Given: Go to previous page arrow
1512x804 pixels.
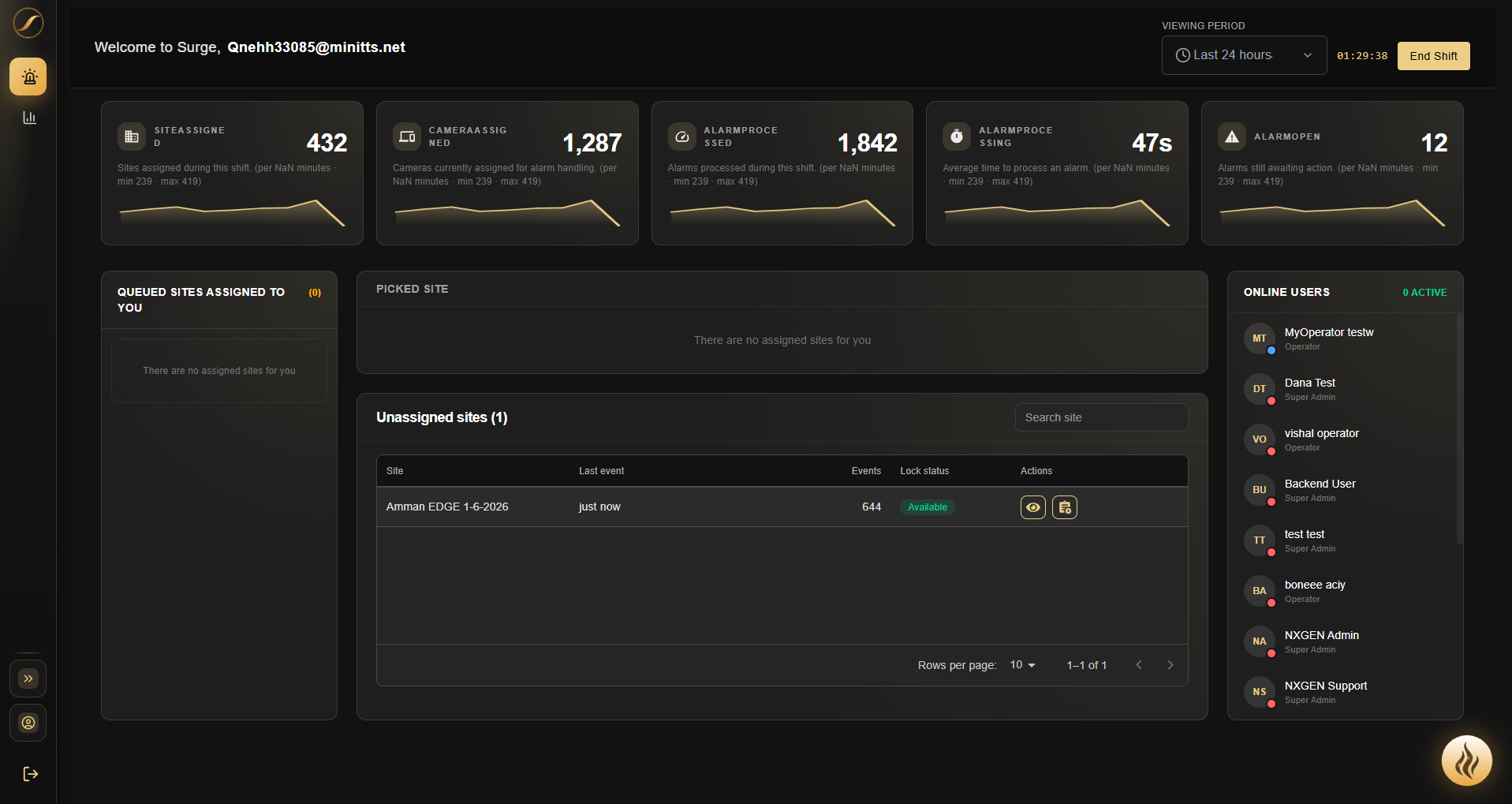Looking at the screenshot, I should tap(1139, 665).
